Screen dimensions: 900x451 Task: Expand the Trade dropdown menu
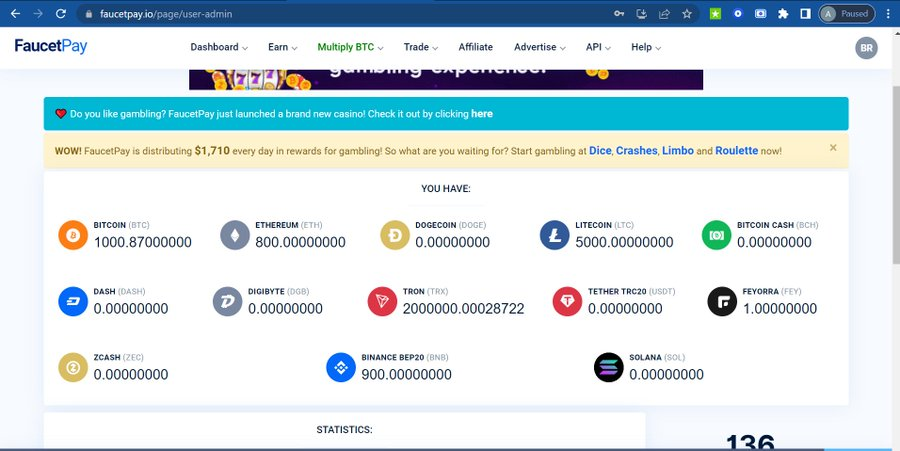point(421,47)
